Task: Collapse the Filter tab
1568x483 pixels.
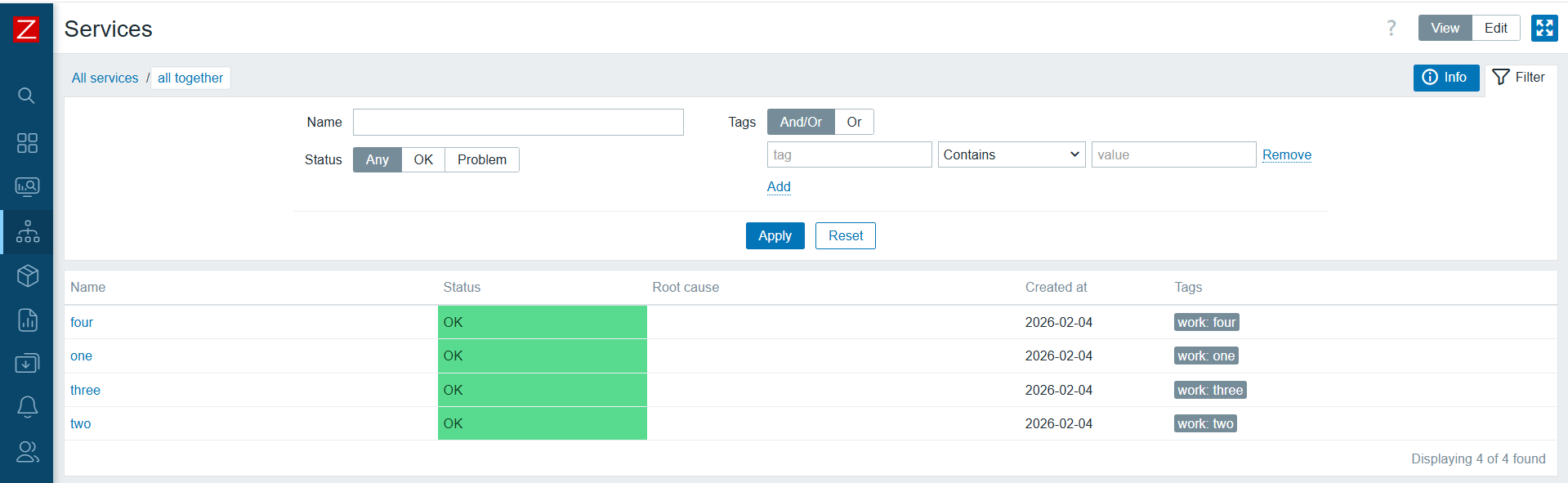Action: pos(1519,78)
